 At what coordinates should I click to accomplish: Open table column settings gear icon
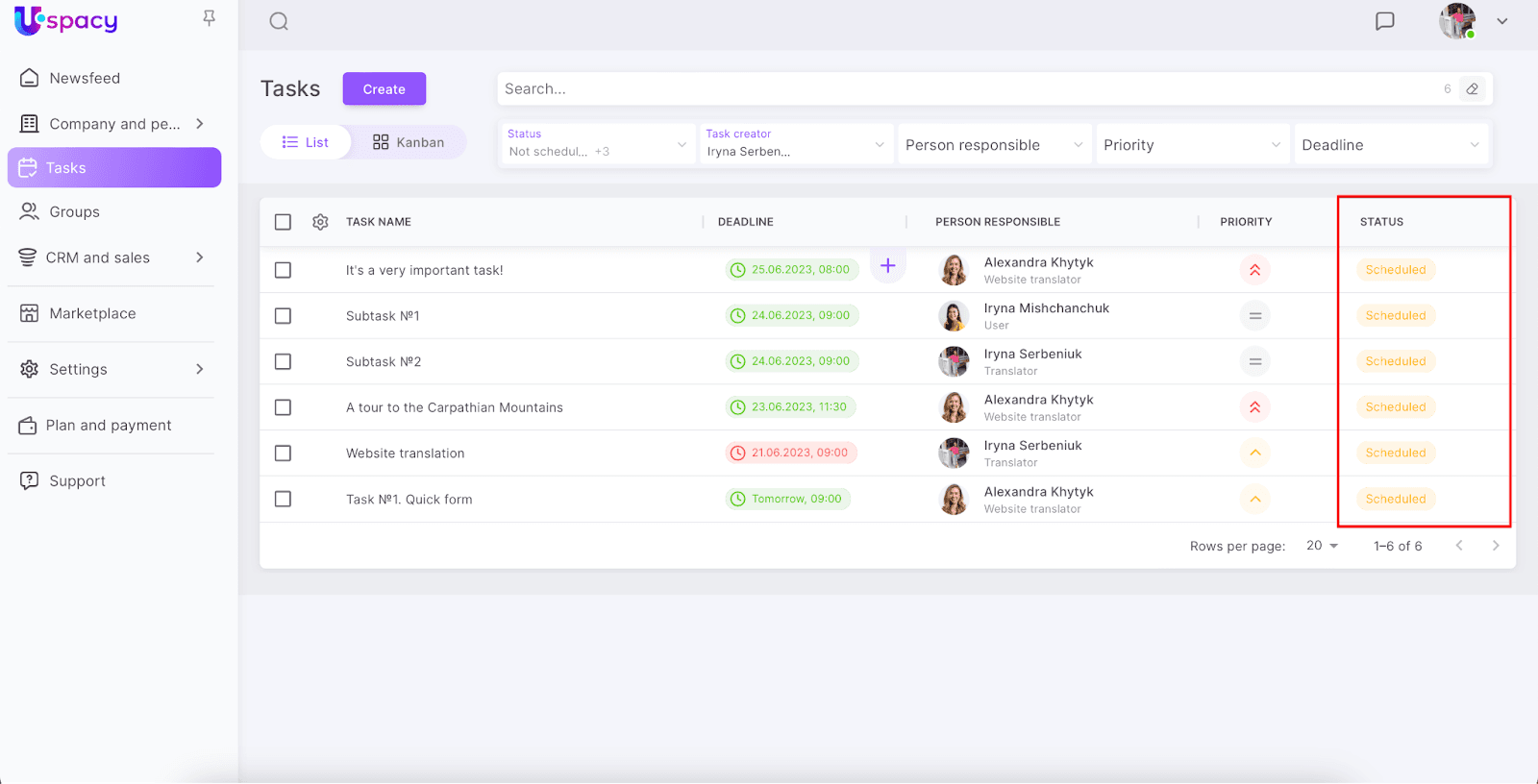click(320, 222)
